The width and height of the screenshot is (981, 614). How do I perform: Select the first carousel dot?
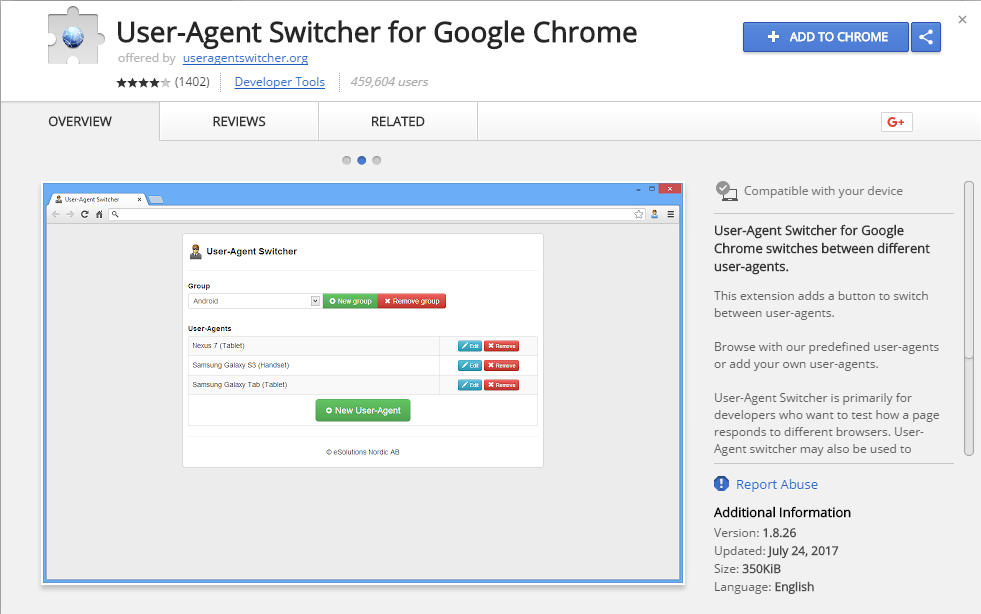pos(347,160)
